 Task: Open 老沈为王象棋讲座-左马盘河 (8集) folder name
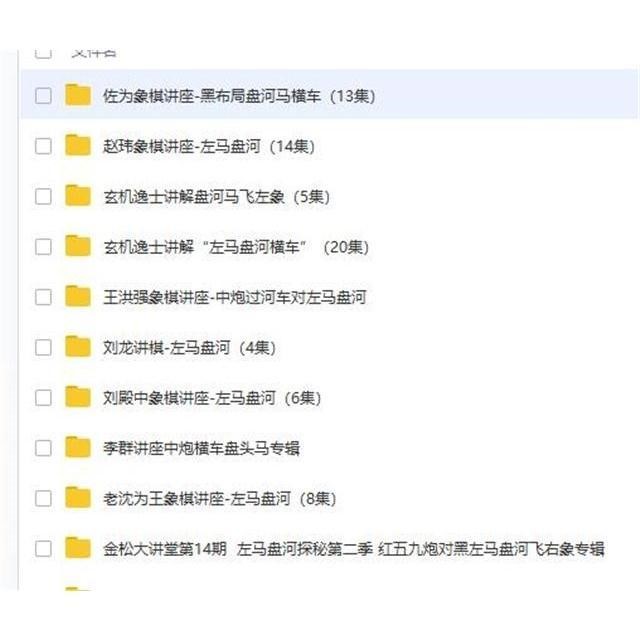[220, 498]
